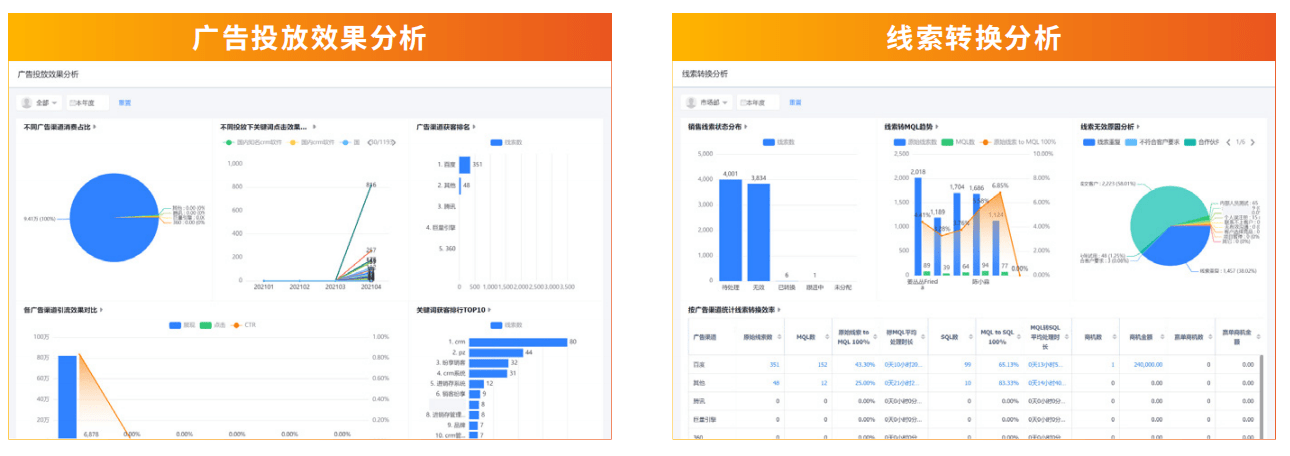Toggle the yellow 国内crm软件 legend series

point(312,143)
